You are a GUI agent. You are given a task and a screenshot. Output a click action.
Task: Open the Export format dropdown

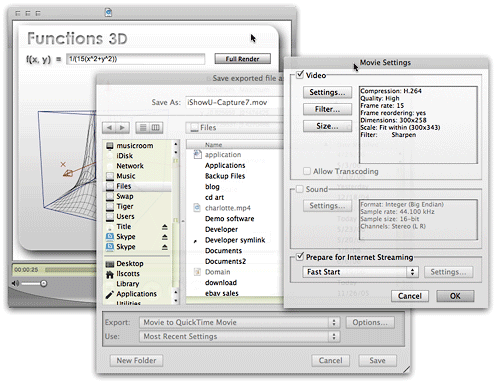[240, 322]
